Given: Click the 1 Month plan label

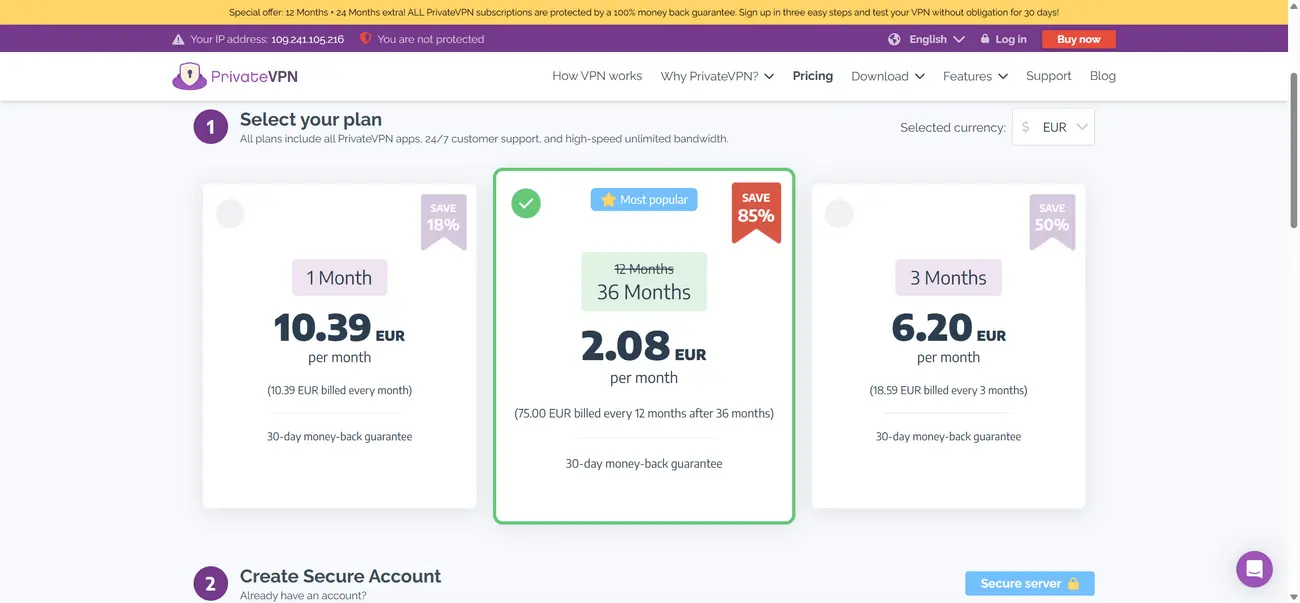Looking at the screenshot, I should [x=339, y=278].
